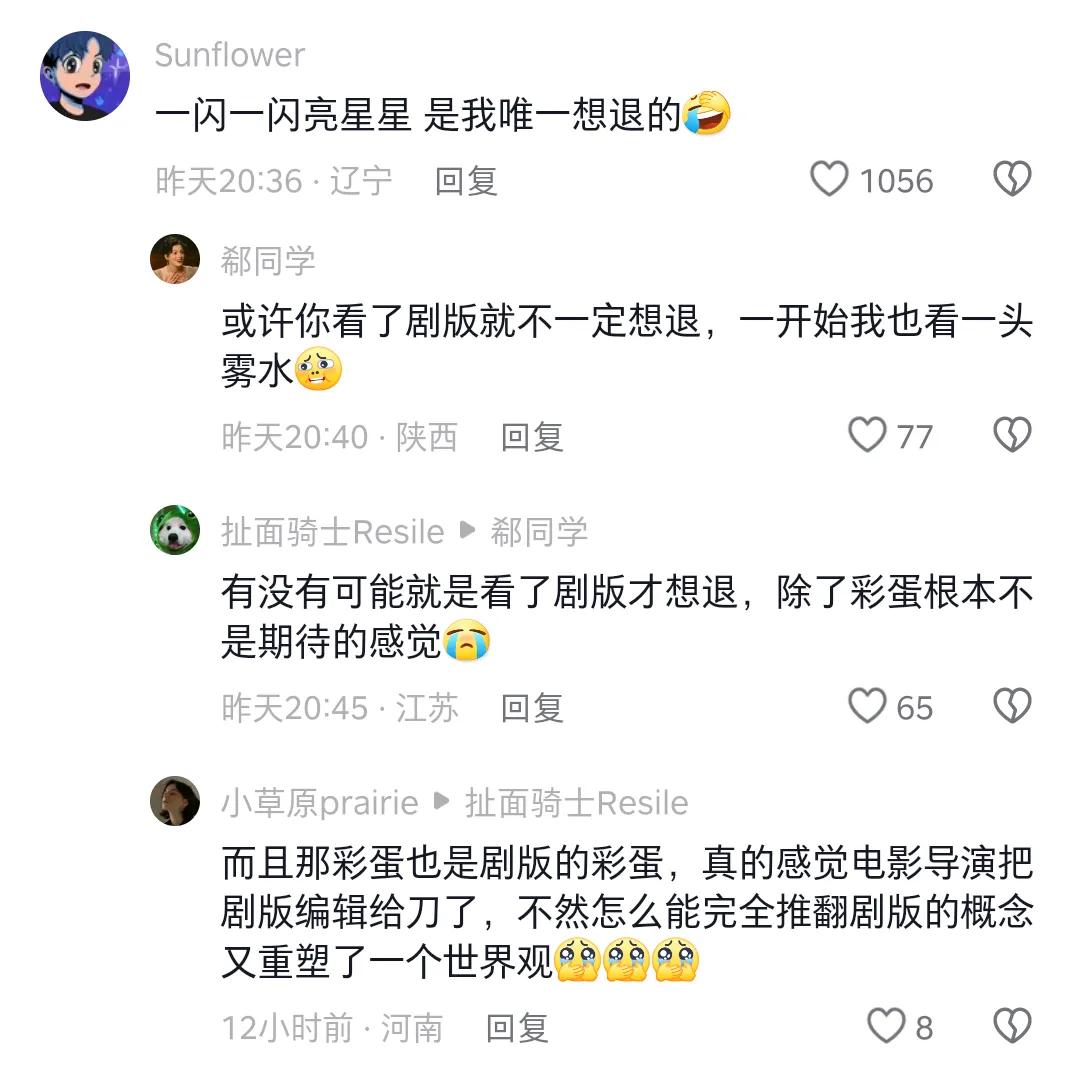Click the dislike icon beside 郗同学's reply
The height and width of the screenshot is (1067, 1080).
1013,434
